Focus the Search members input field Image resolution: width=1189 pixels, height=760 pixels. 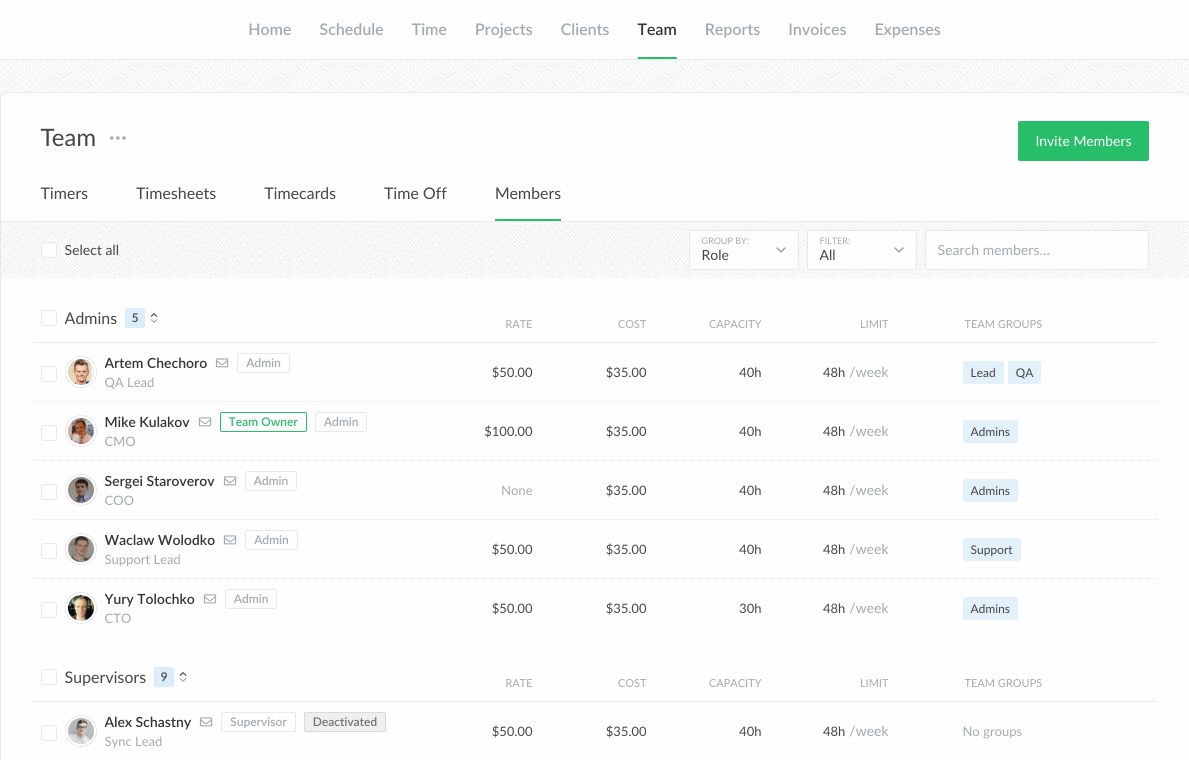[x=1036, y=250]
